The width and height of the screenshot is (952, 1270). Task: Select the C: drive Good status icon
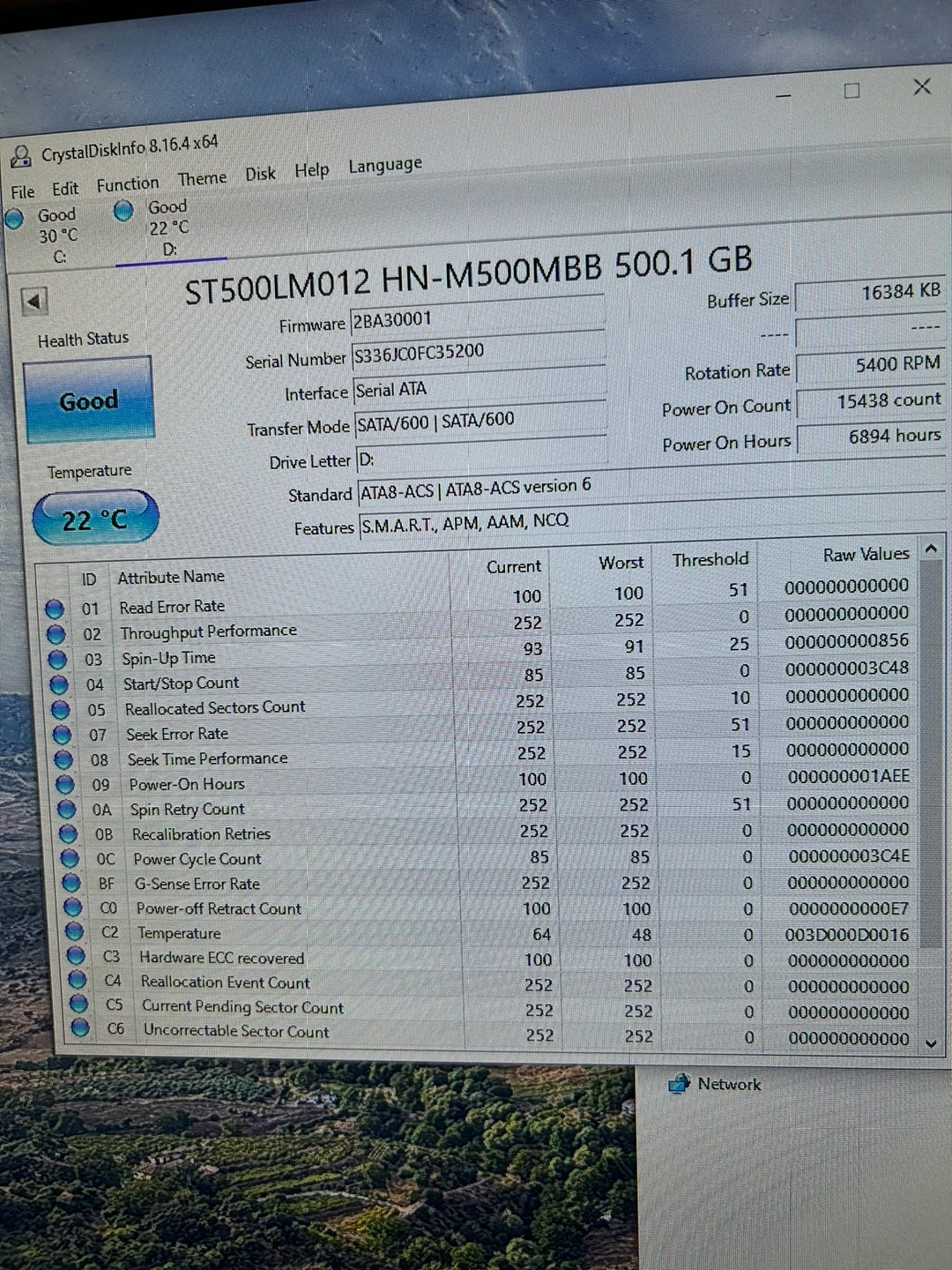coord(14,219)
